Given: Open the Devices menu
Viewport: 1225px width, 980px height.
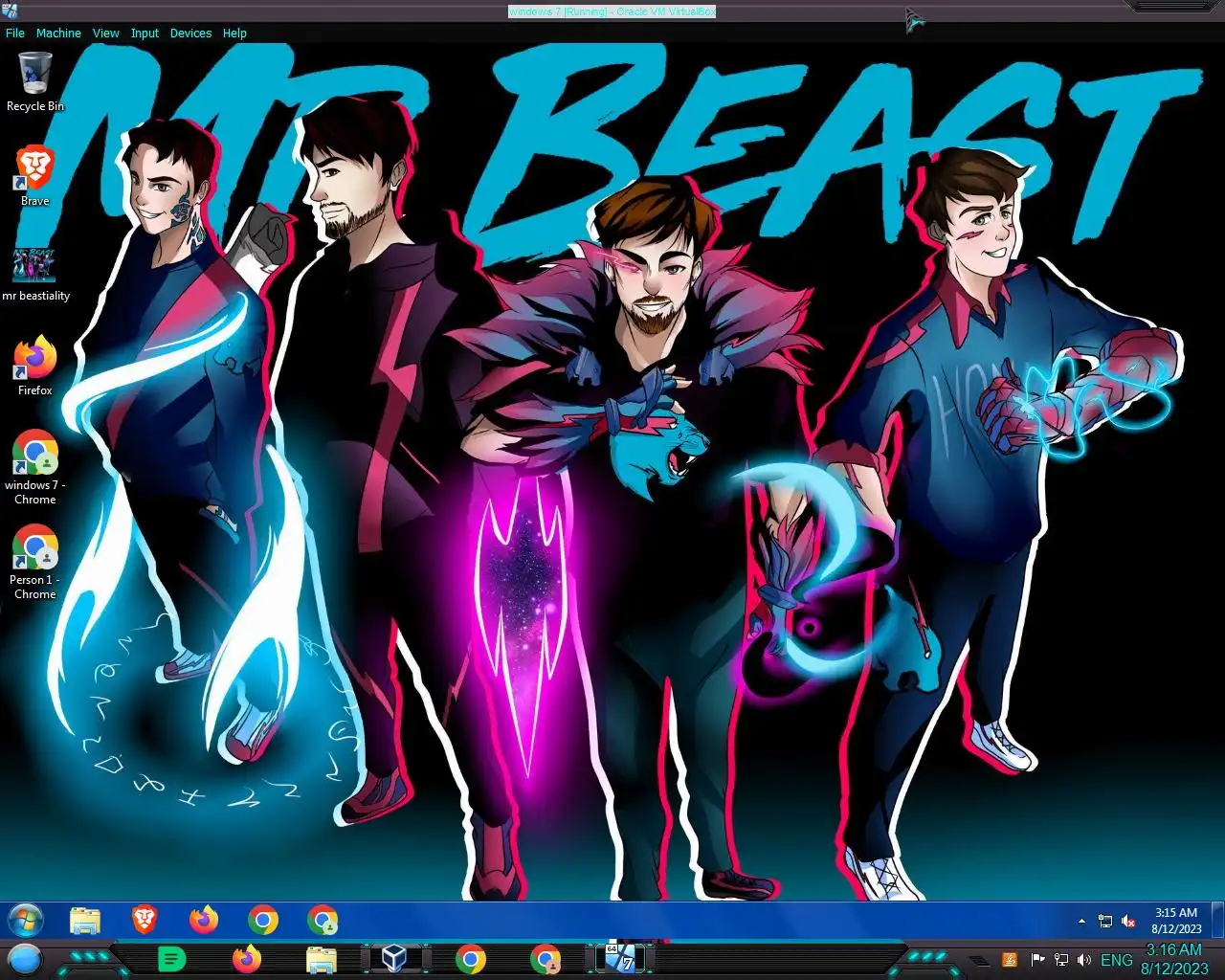Looking at the screenshot, I should point(190,33).
